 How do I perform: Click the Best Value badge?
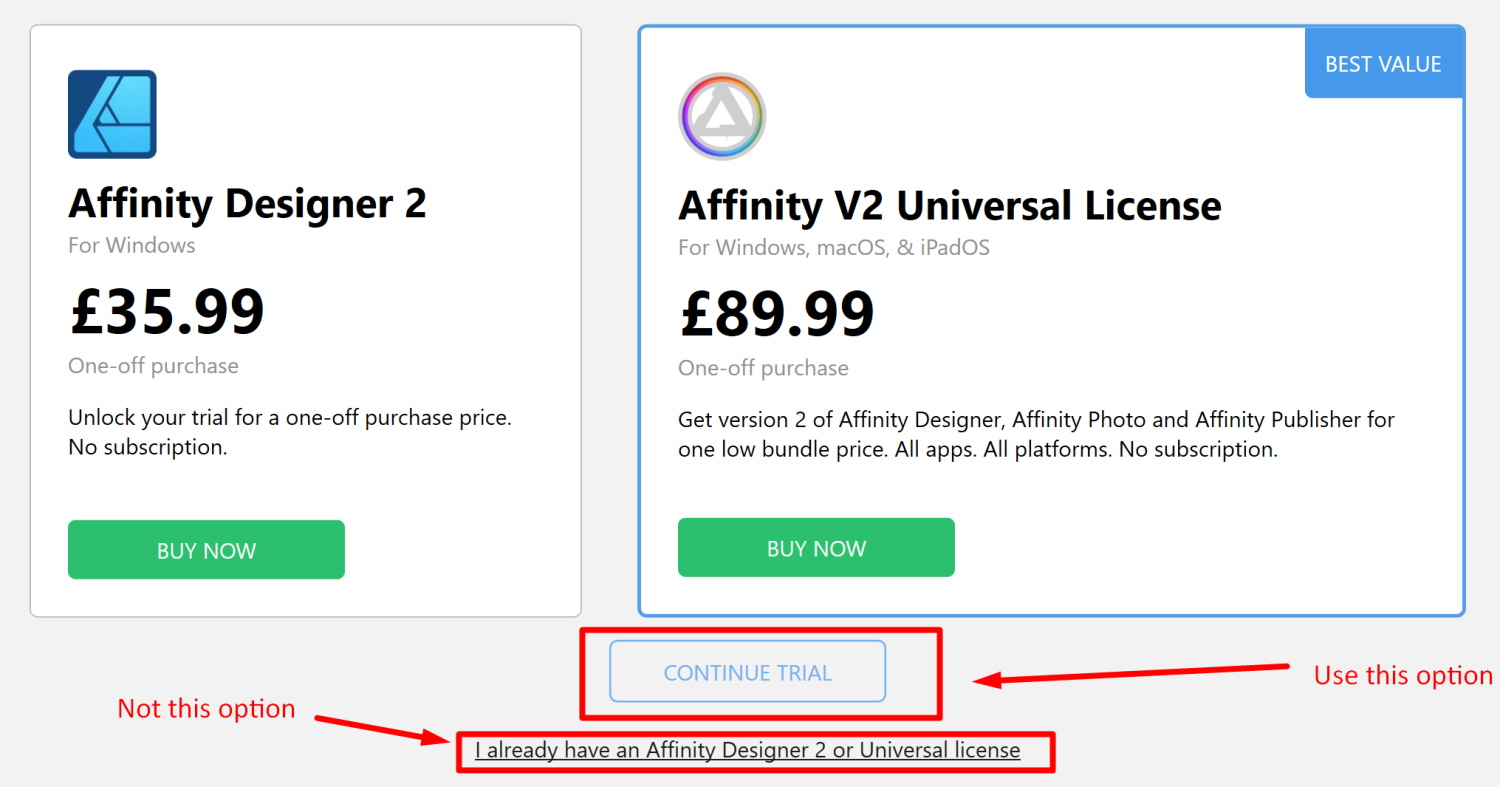(x=1383, y=64)
